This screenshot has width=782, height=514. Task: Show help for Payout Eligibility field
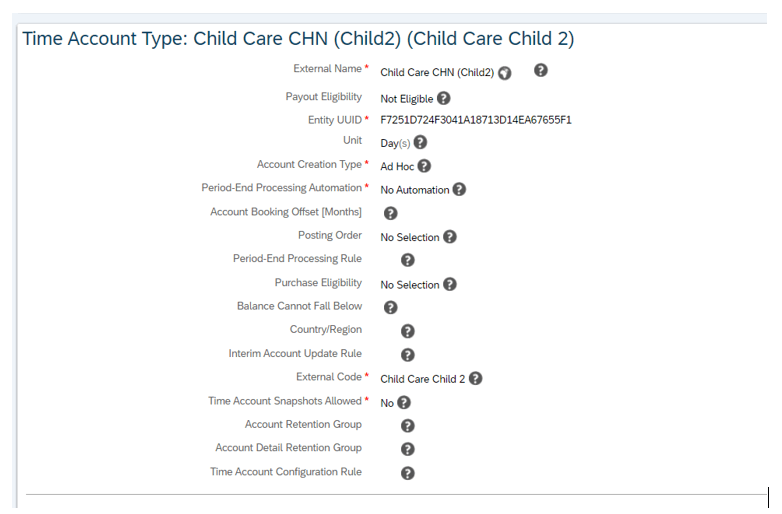[x=443, y=98]
